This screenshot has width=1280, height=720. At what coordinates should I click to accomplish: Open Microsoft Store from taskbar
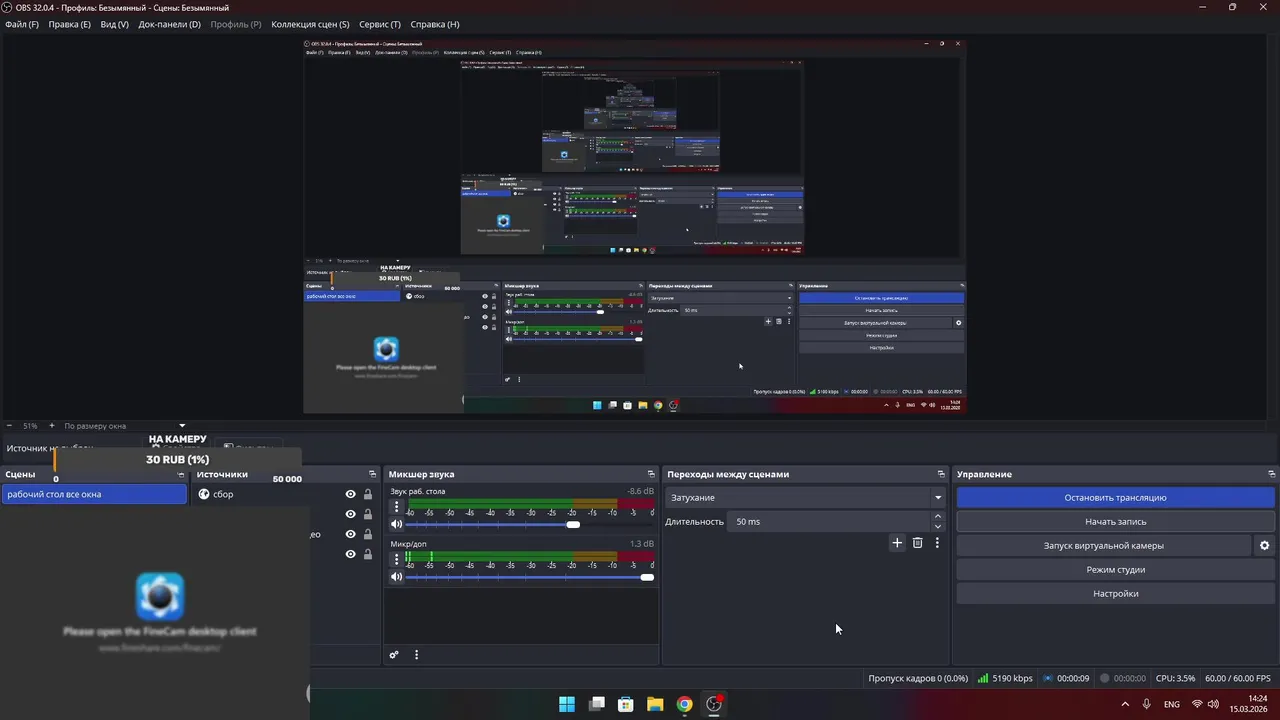pos(626,704)
